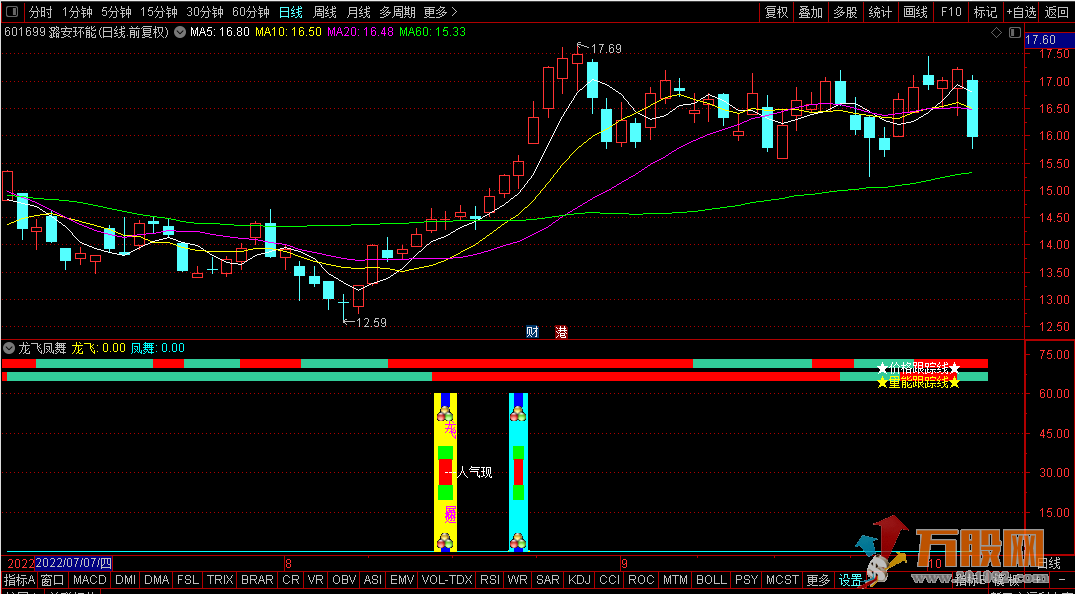Image resolution: width=1075 pixels, height=594 pixels.
Task: Open F10 company info
Action: (x=951, y=12)
